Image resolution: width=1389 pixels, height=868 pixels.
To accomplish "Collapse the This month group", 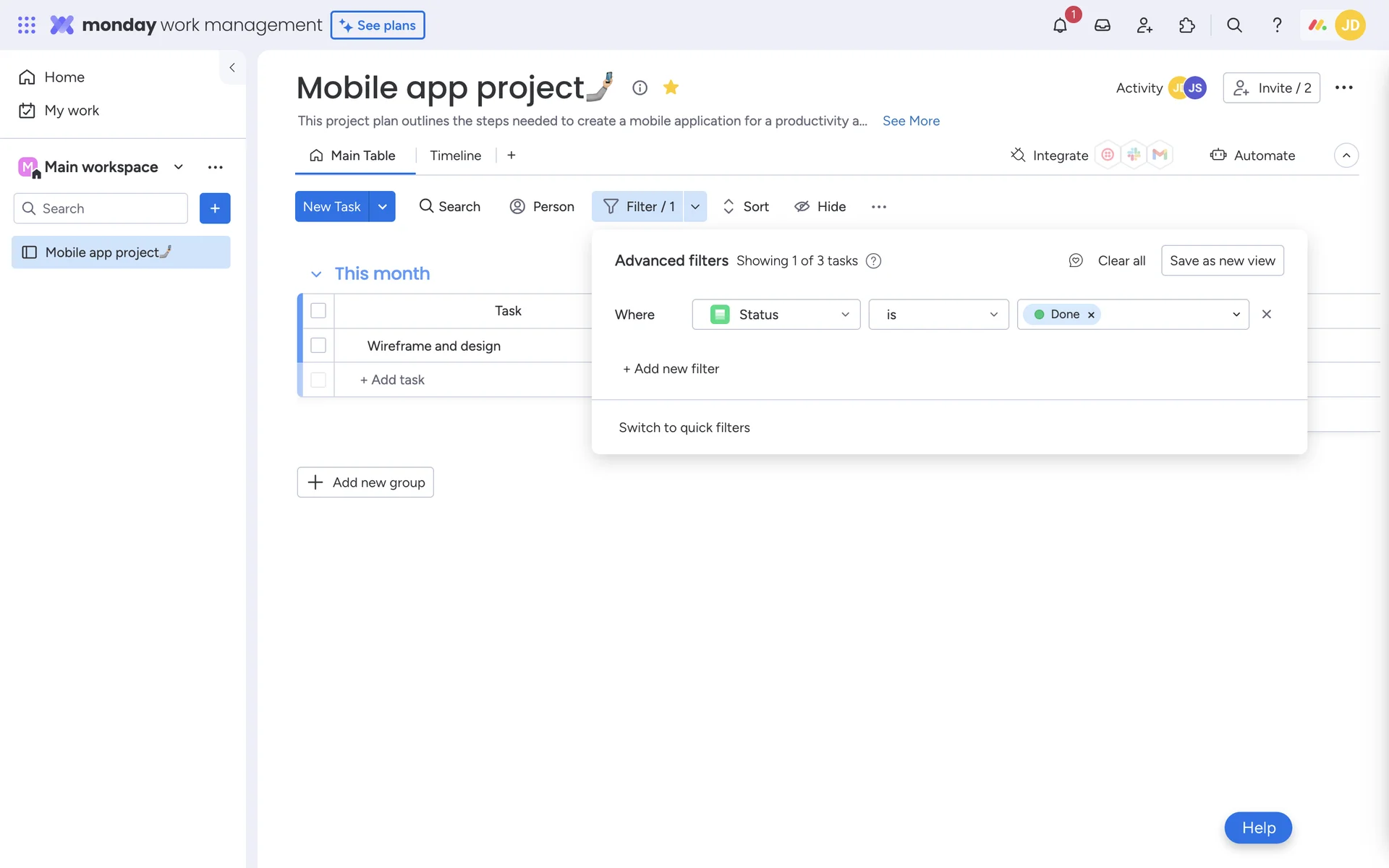I will pos(316,274).
